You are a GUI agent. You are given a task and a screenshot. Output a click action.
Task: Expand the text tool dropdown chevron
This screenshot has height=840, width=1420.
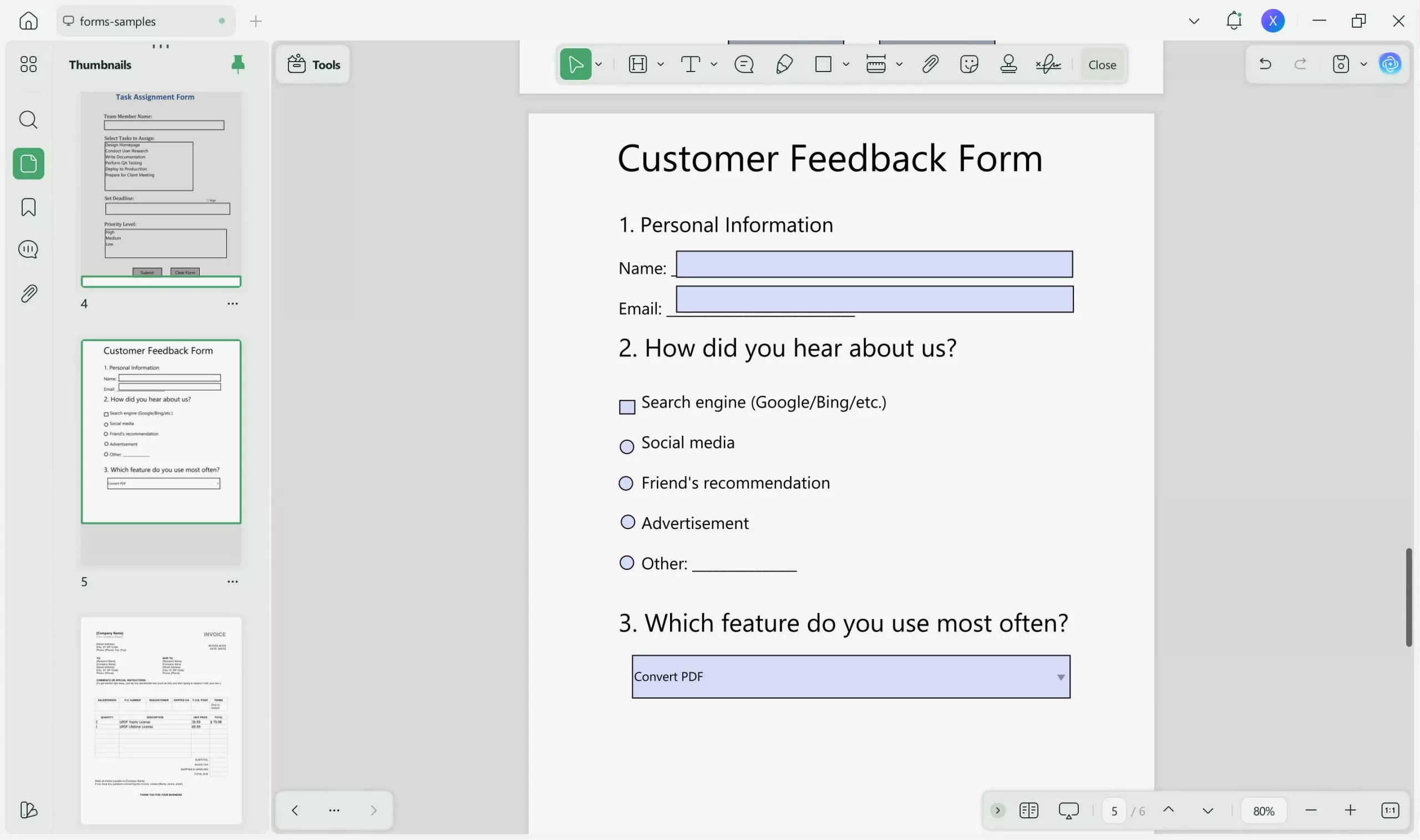(714, 64)
